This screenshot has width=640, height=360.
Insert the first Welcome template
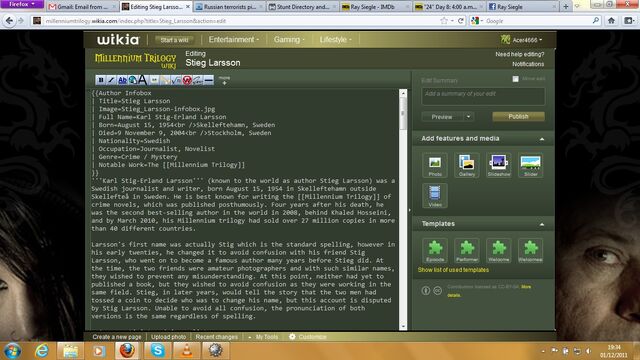click(499, 251)
